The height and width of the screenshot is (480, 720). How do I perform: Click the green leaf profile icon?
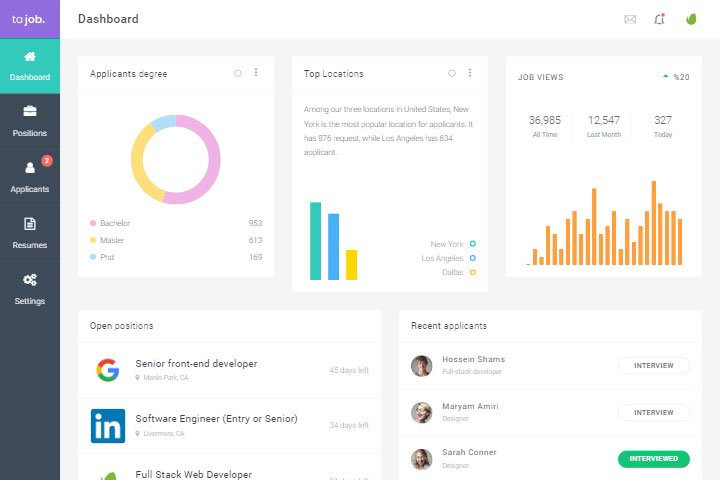click(690, 19)
